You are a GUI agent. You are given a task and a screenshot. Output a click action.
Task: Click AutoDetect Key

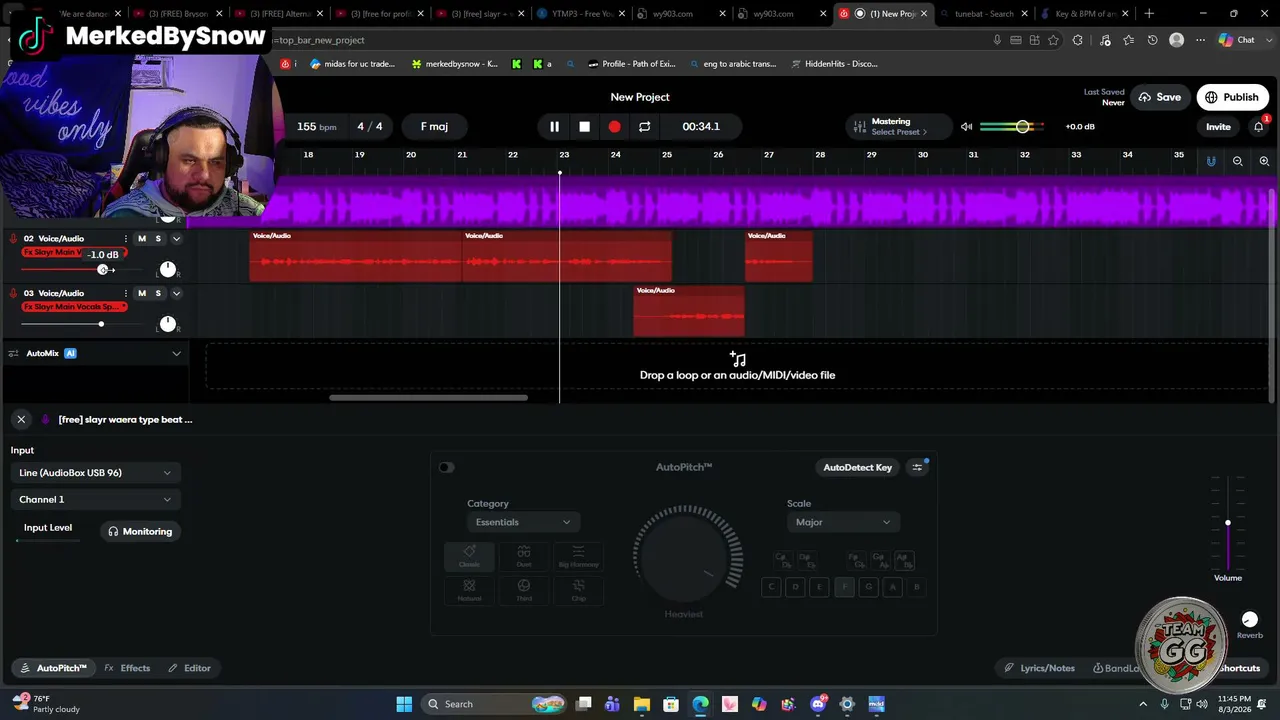857,468
